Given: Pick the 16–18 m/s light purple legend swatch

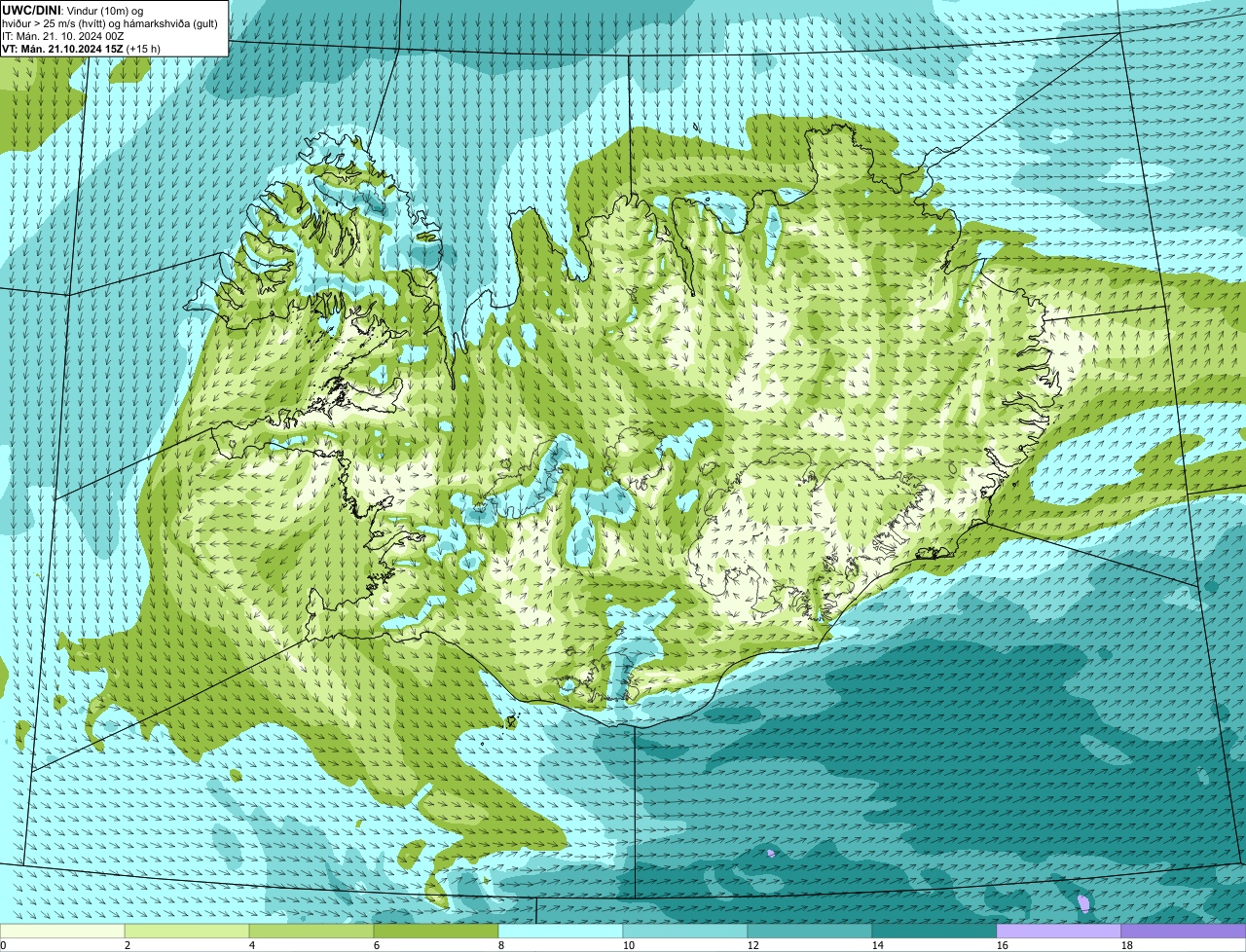Looking at the screenshot, I should click(1059, 931).
